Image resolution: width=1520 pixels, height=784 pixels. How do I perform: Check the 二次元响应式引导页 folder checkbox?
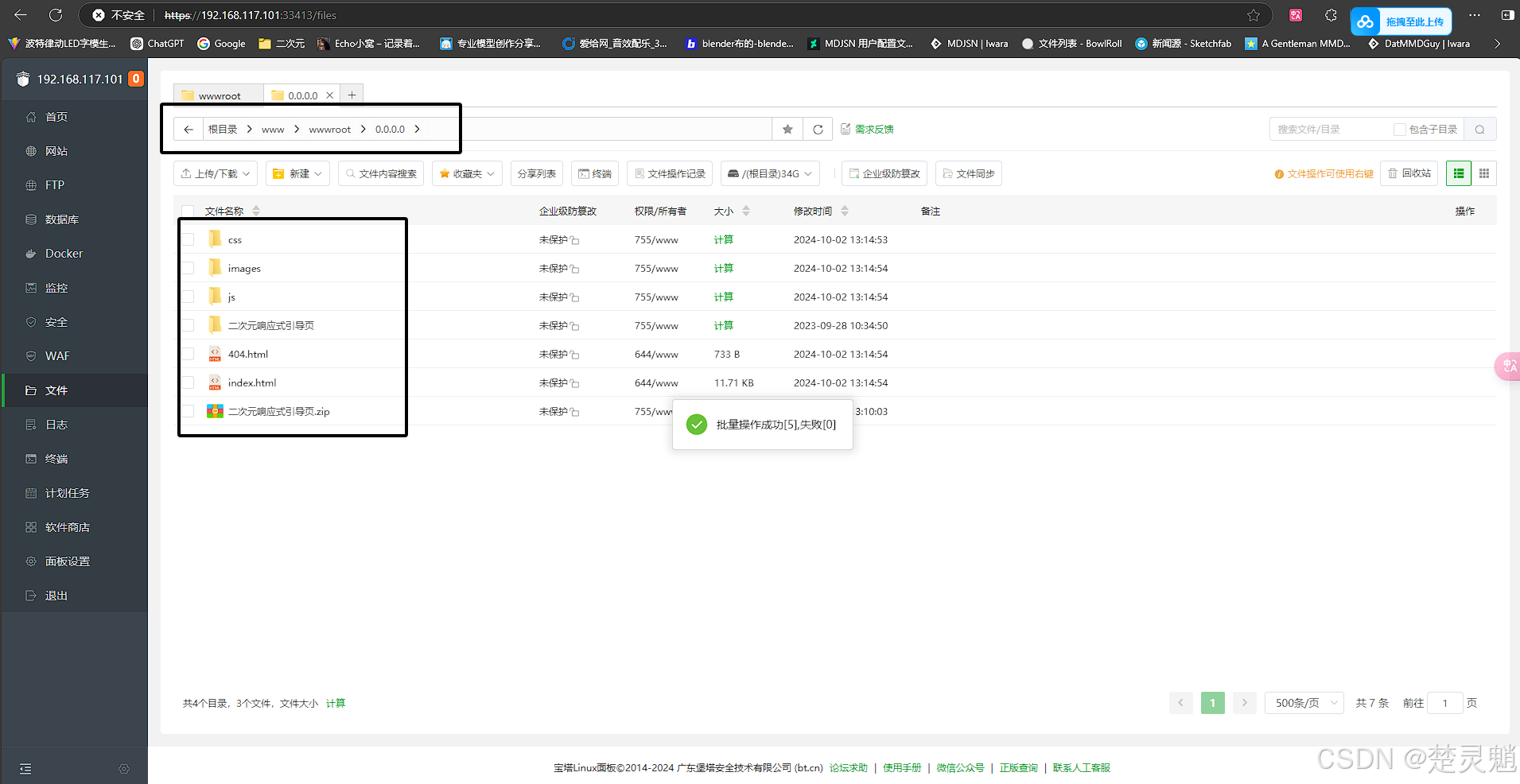click(x=188, y=325)
